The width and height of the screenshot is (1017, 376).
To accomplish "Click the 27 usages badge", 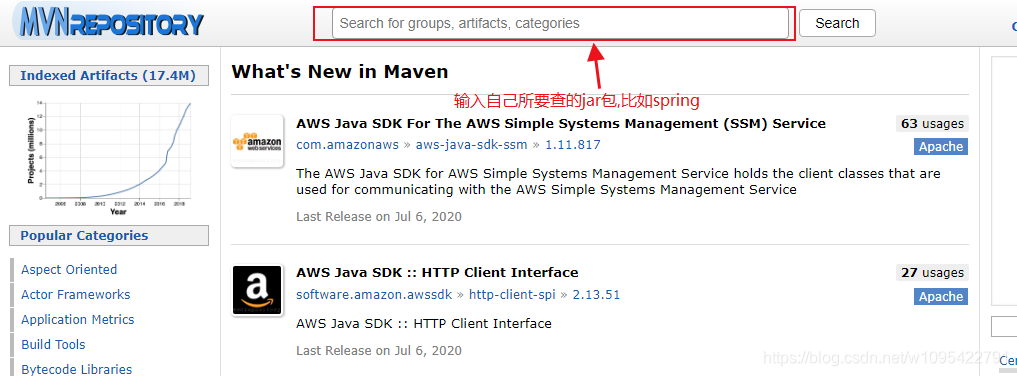I will 932,272.
